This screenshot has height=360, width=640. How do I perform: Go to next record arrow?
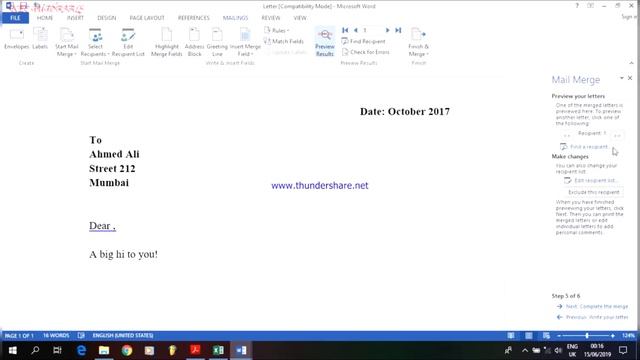click(387, 30)
